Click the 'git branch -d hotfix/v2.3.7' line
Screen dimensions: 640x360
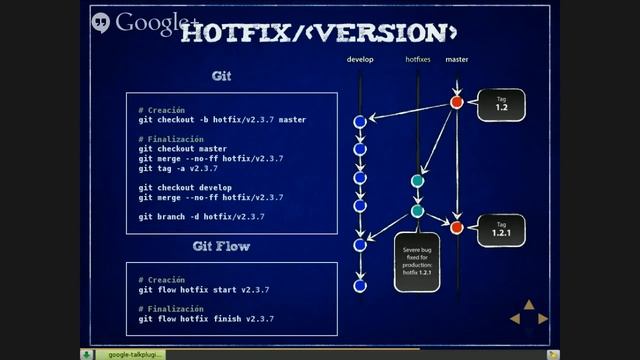[x=201, y=217]
